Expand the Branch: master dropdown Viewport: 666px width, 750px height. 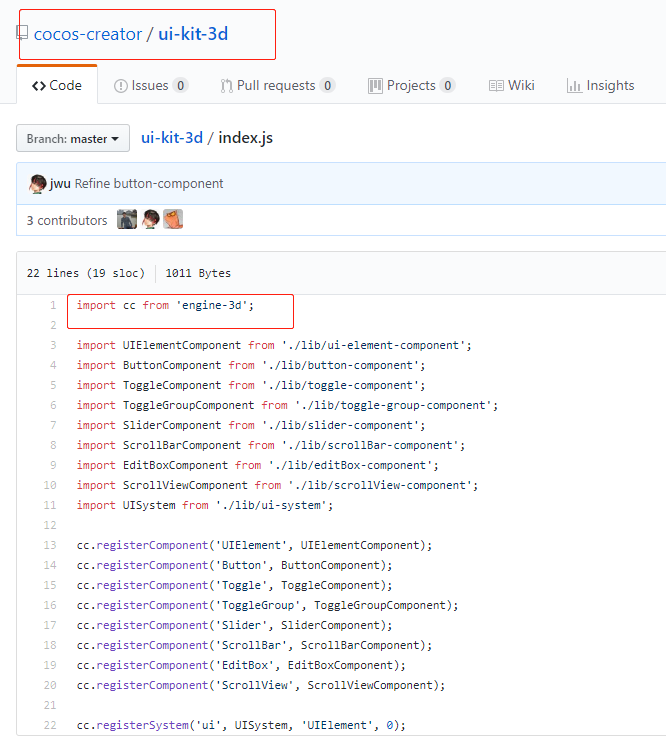[x=73, y=139]
